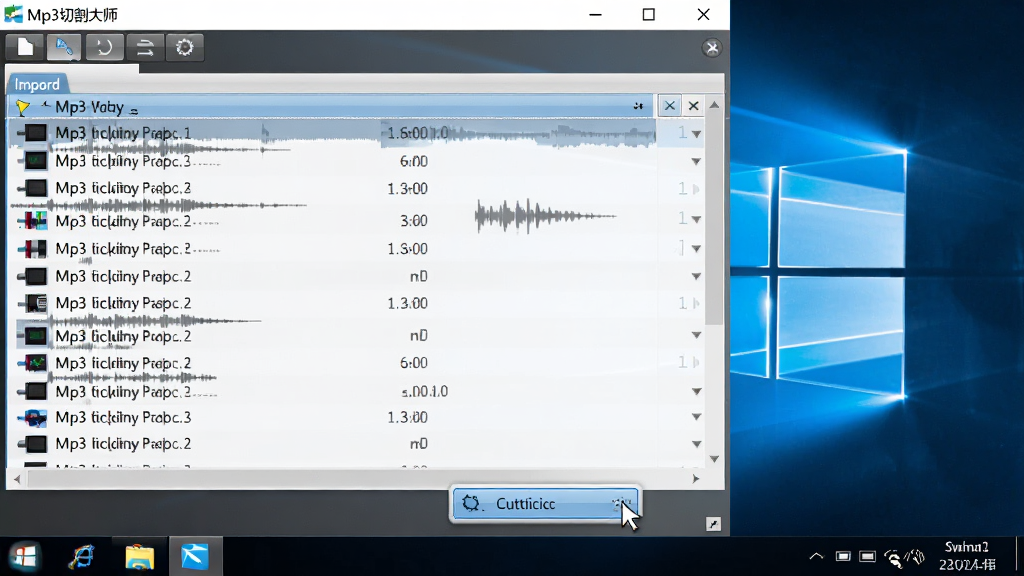Click the Mp3切割大师 title bar app icon
The width and height of the screenshot is (1024, 576).
coord(13,14)
